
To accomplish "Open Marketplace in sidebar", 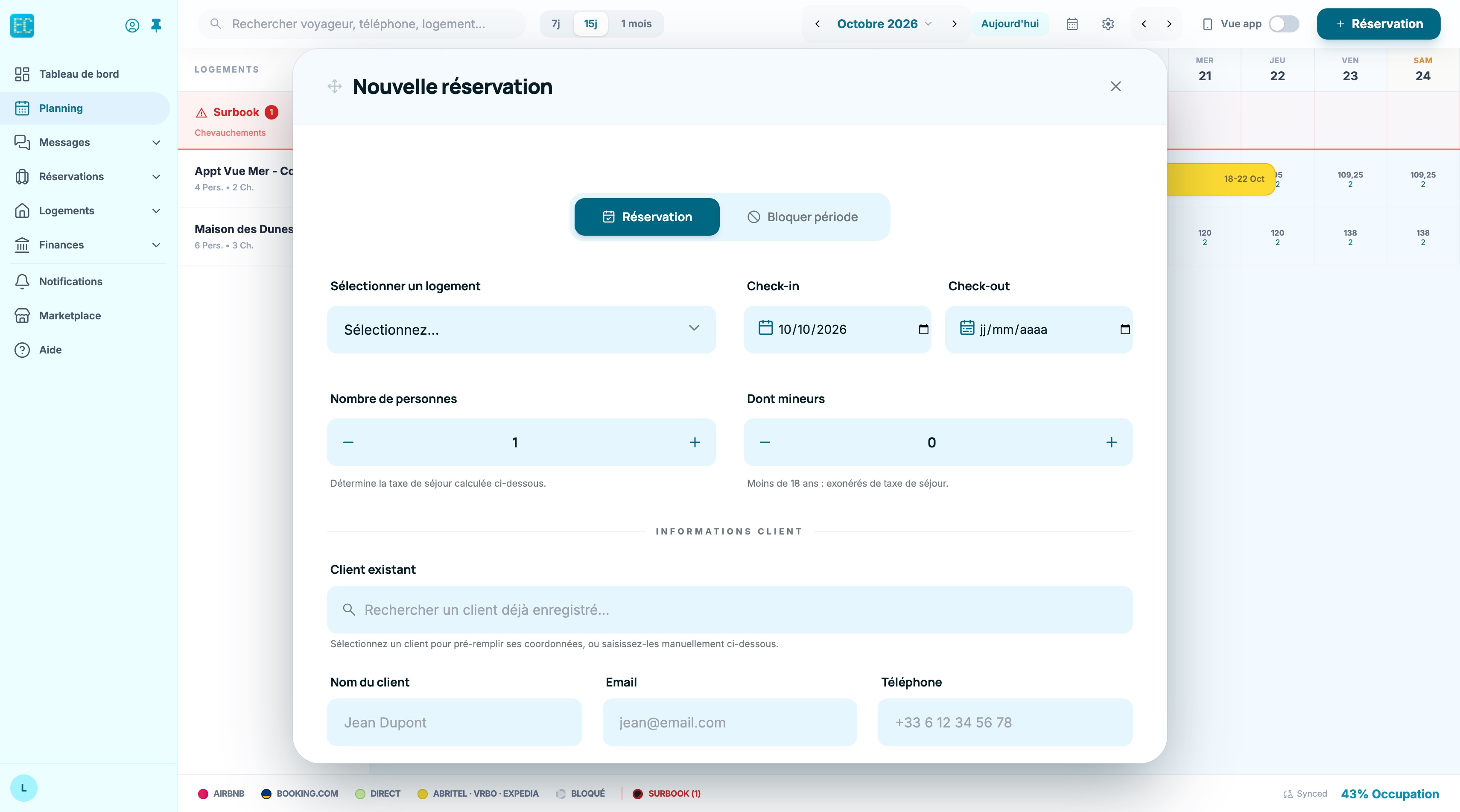I will pyautogui.click(x=85, y=315).
